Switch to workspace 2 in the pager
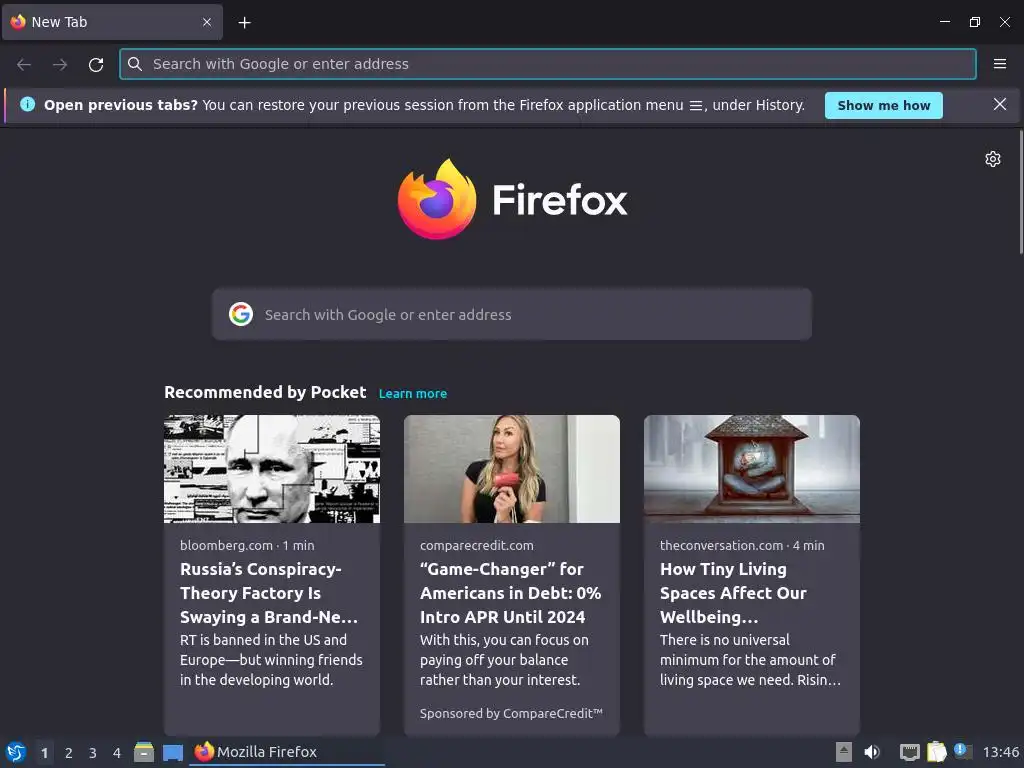Screen dimensions: 1024x768 point(69,753)
